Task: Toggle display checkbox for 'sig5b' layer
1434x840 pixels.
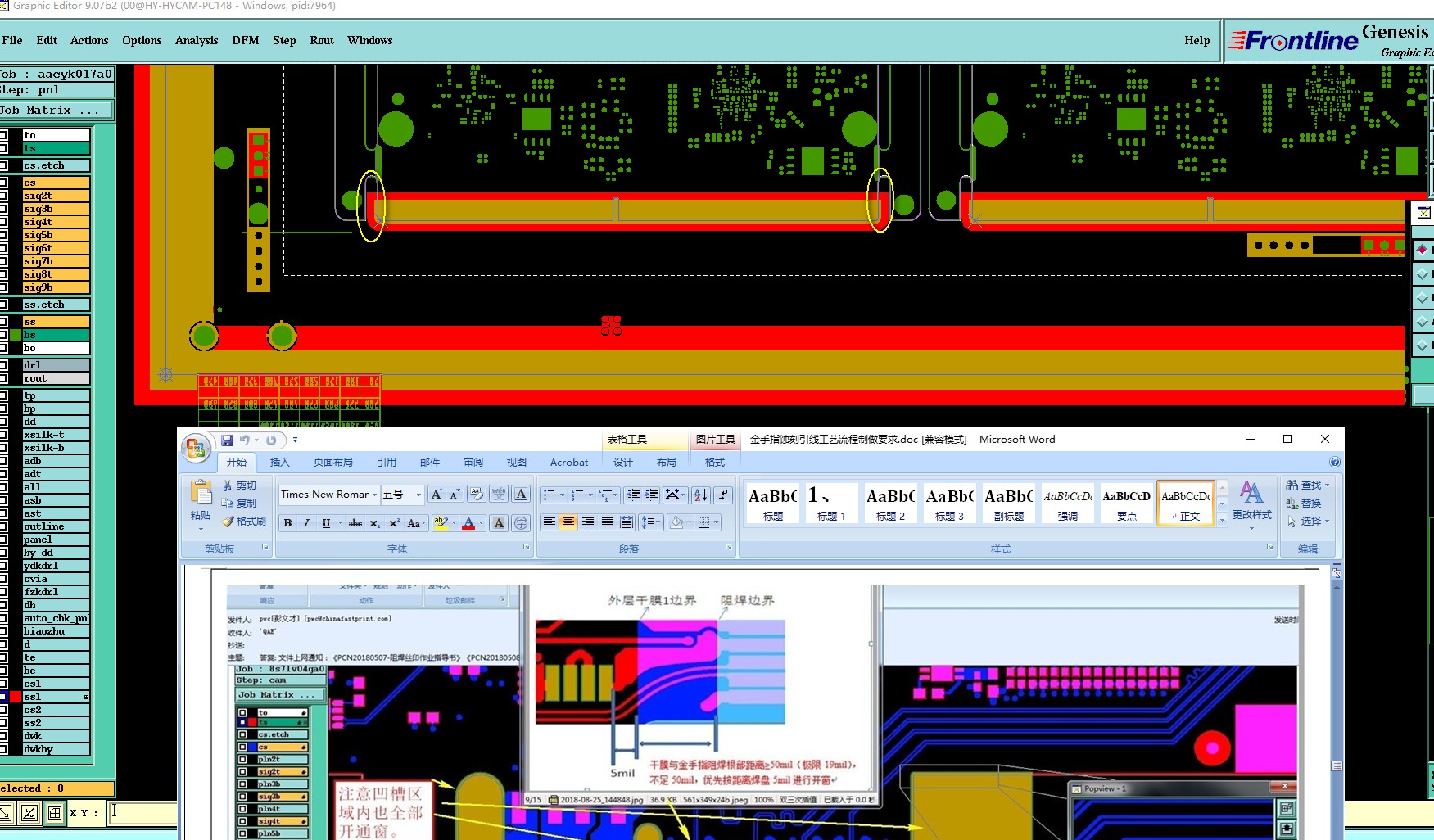Action: [x=3, y=235]
